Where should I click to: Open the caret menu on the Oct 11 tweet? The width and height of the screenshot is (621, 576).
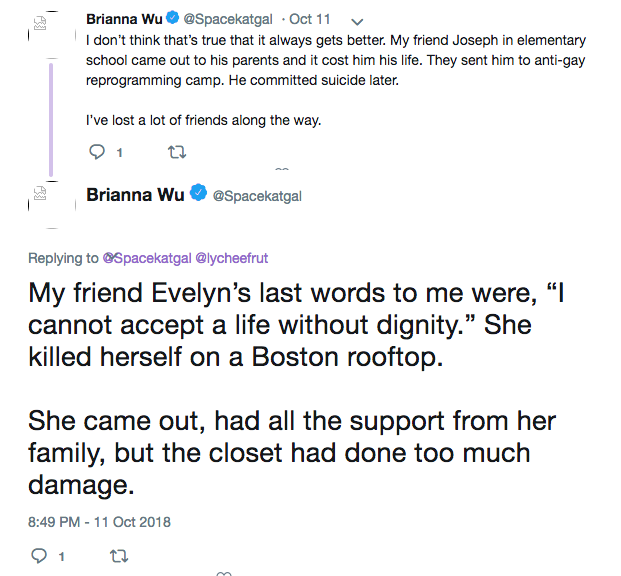357,22
